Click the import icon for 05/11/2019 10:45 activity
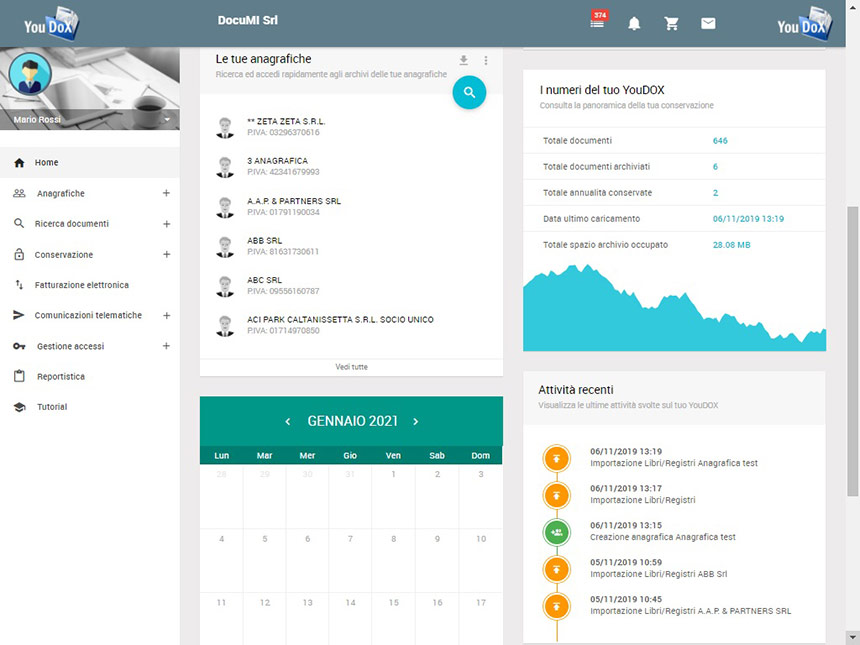 coord(557,606)
